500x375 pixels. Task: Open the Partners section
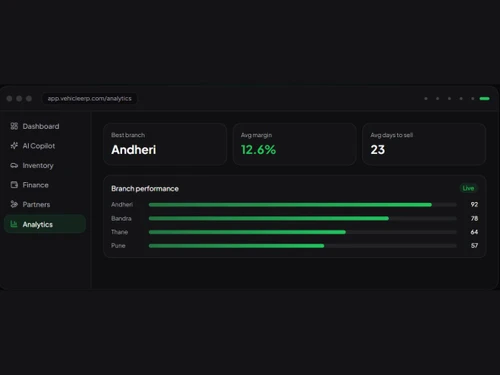click(x=45, y=204)
